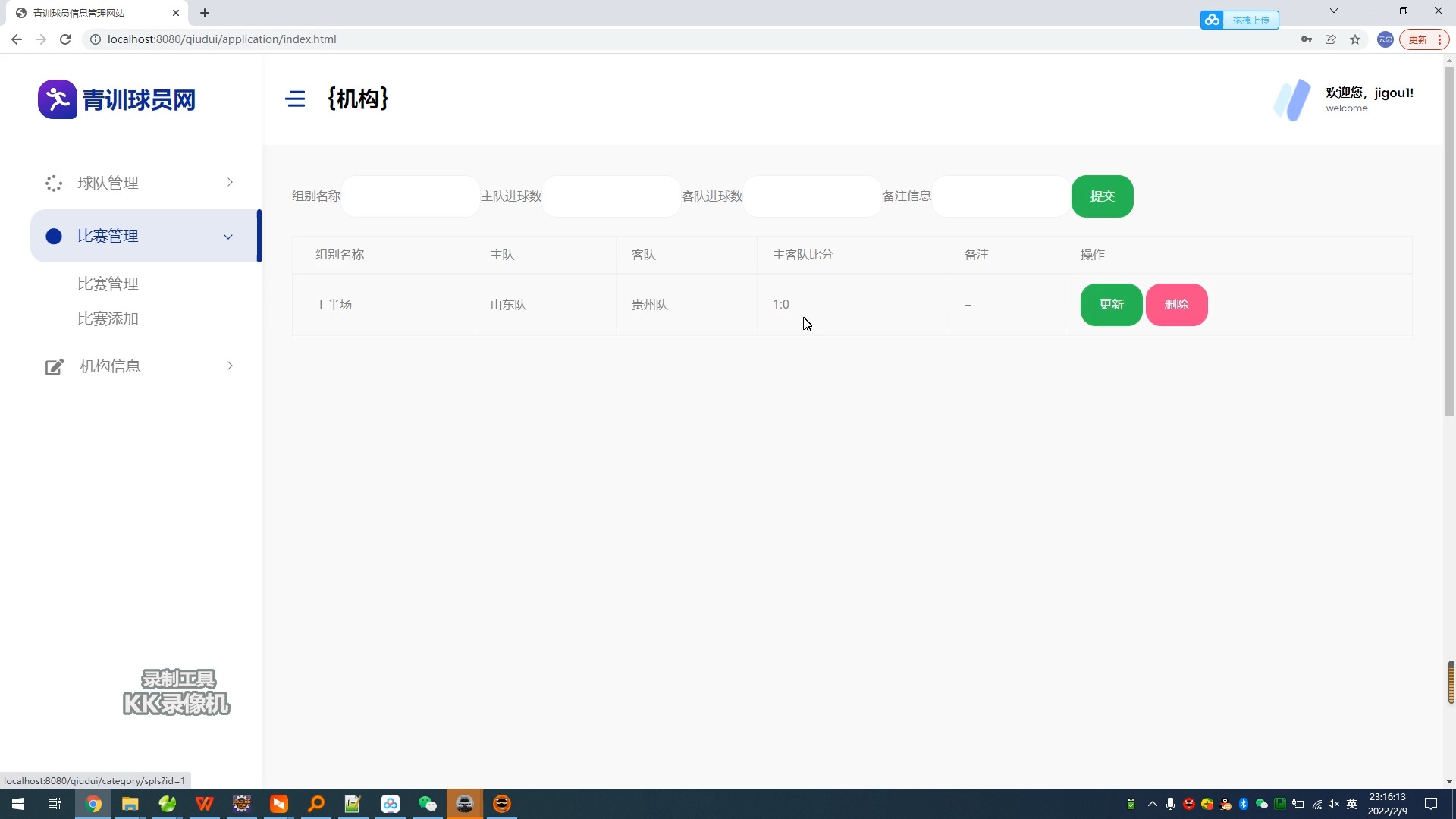Open File Explorer from the taskbar
This screenshot has height=819, width=1456.
coord(130,804)
